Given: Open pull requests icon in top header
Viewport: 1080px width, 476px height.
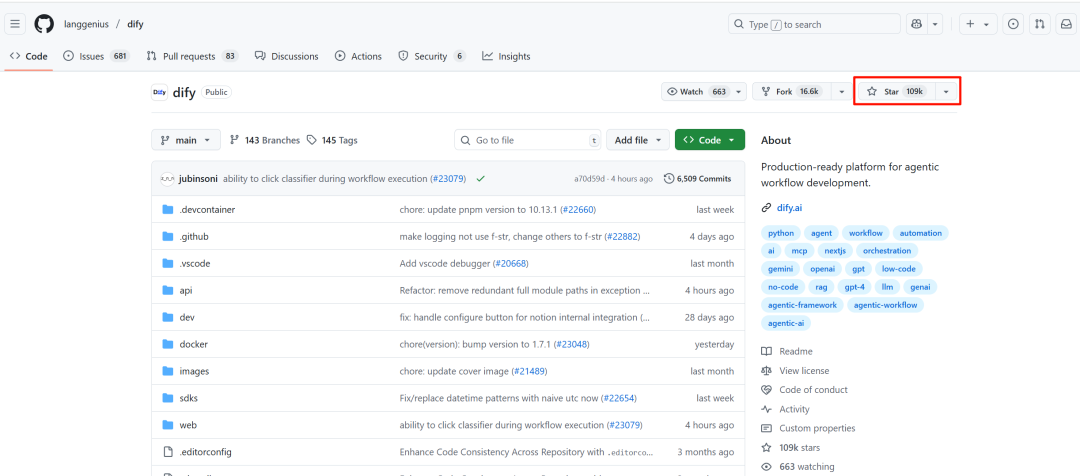Looking at the screenshot, I should [1039, 24].
